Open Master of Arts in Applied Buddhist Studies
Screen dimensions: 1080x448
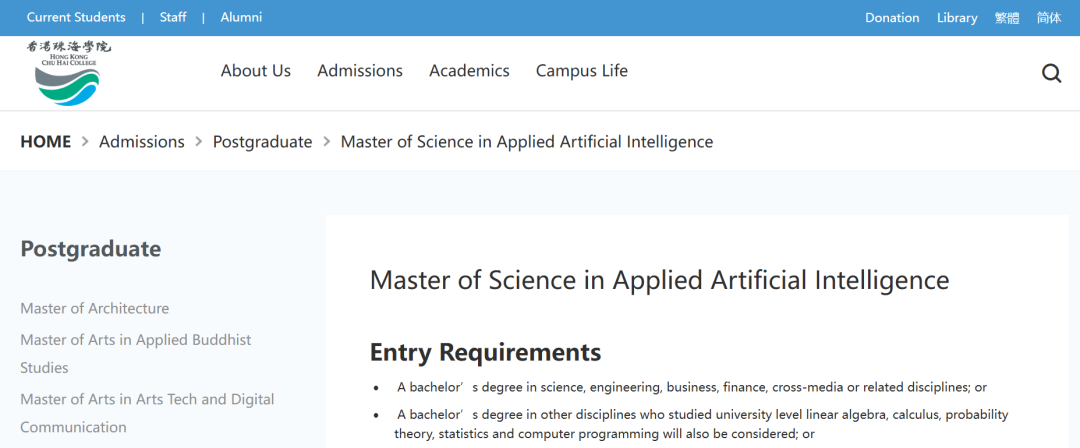[136, 340]
